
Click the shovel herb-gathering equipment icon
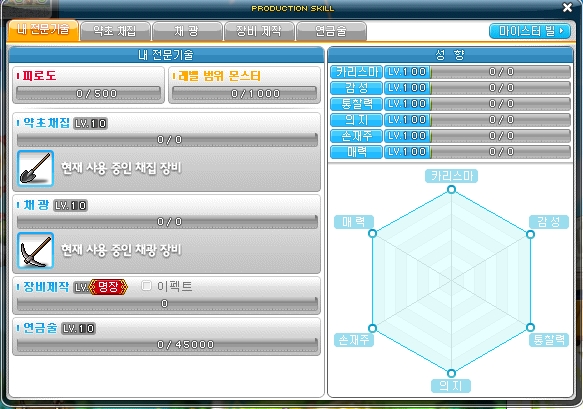point(35,168)
